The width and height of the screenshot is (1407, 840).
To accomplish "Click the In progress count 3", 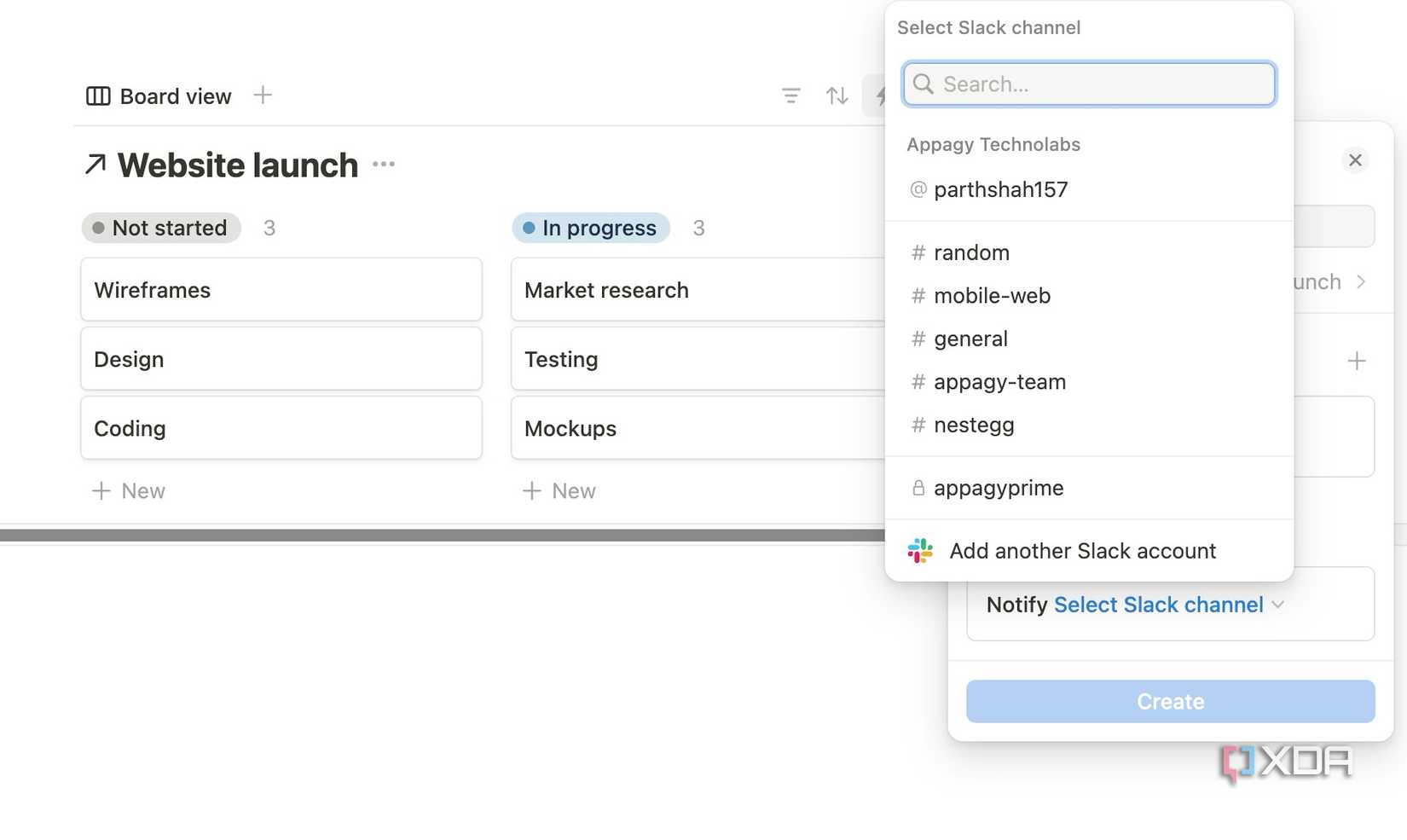I will (x=699, y=228).
